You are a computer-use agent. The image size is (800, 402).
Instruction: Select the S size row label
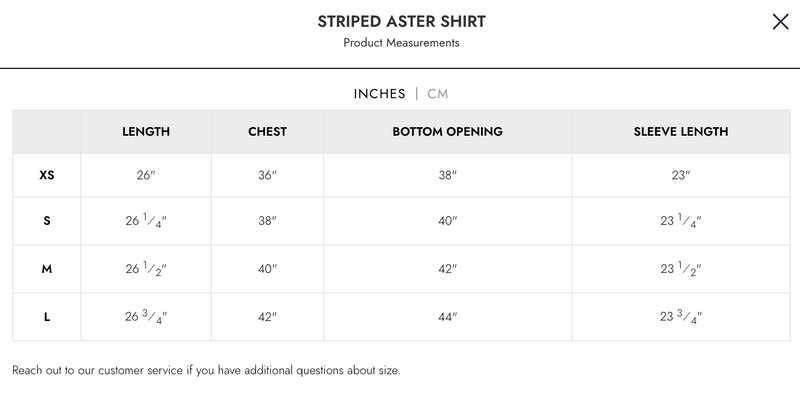[x=47, y=221]
